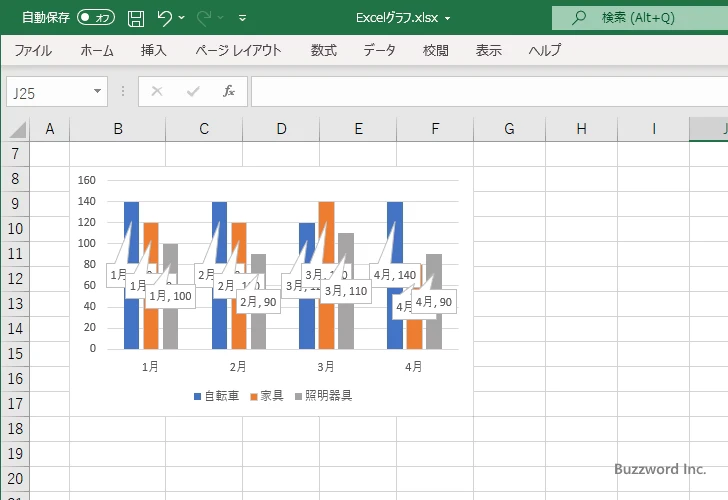Click the formula bar input area
The image size is (728, 500).
pyautogui.click(x=489, y=92)
